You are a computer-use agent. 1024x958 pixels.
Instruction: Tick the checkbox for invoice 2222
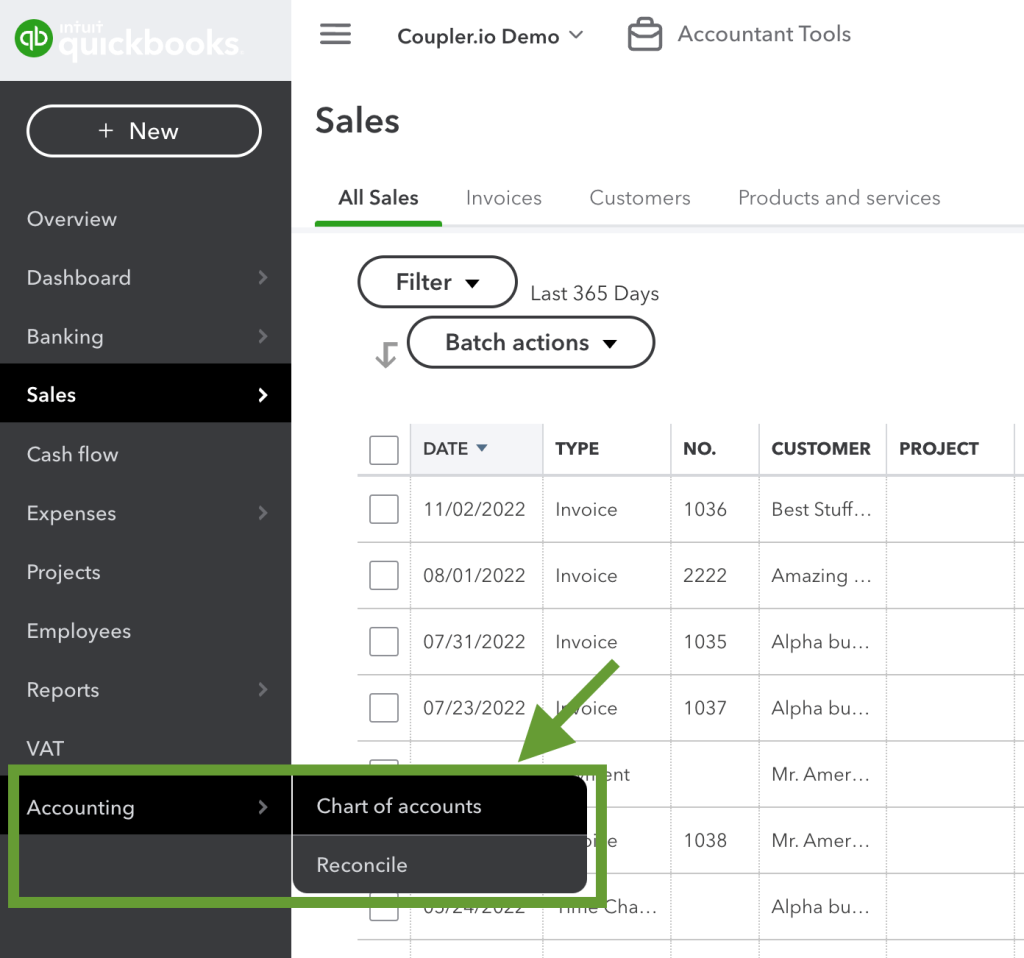click(x=384, y=575)
